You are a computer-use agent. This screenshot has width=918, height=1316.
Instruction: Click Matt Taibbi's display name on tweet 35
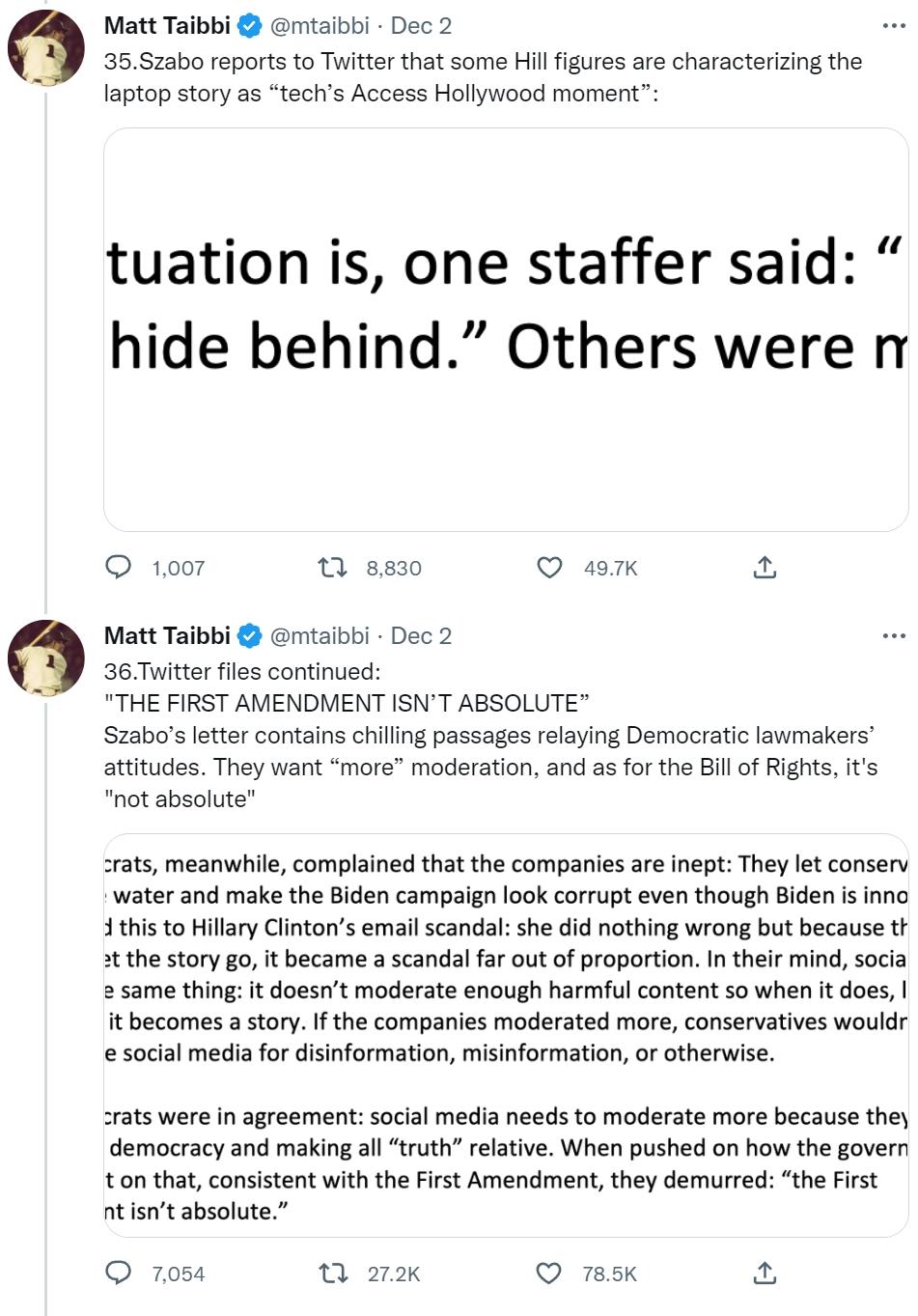click(x=162, y=26)
